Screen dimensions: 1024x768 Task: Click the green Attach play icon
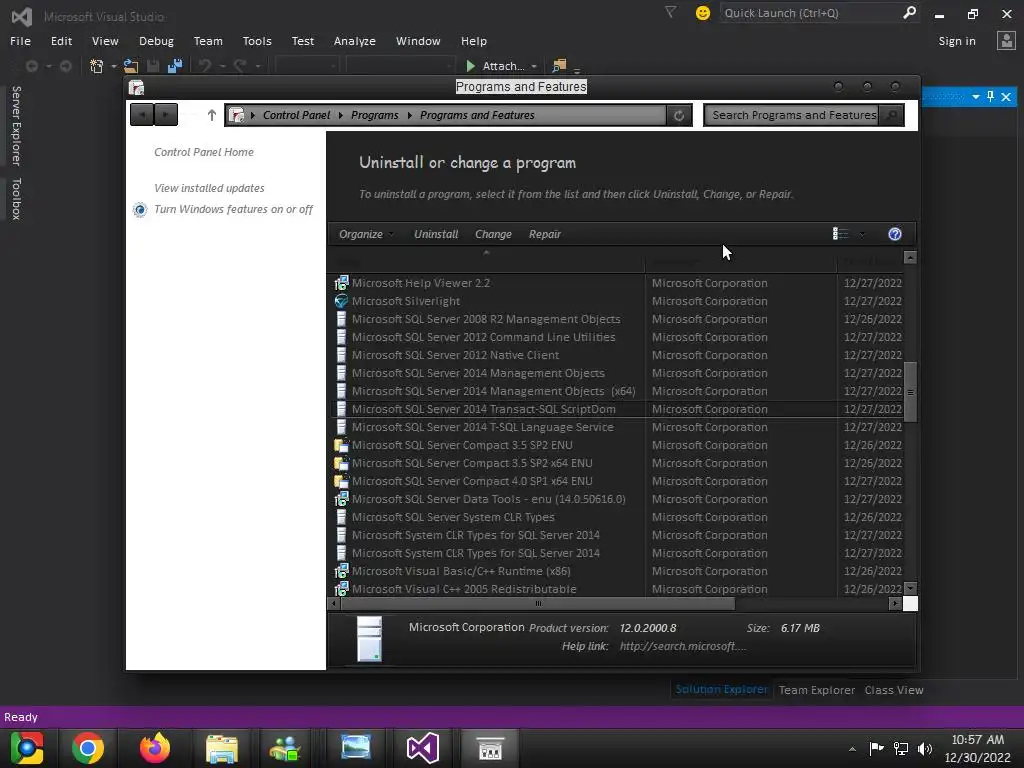pos(470,66)
